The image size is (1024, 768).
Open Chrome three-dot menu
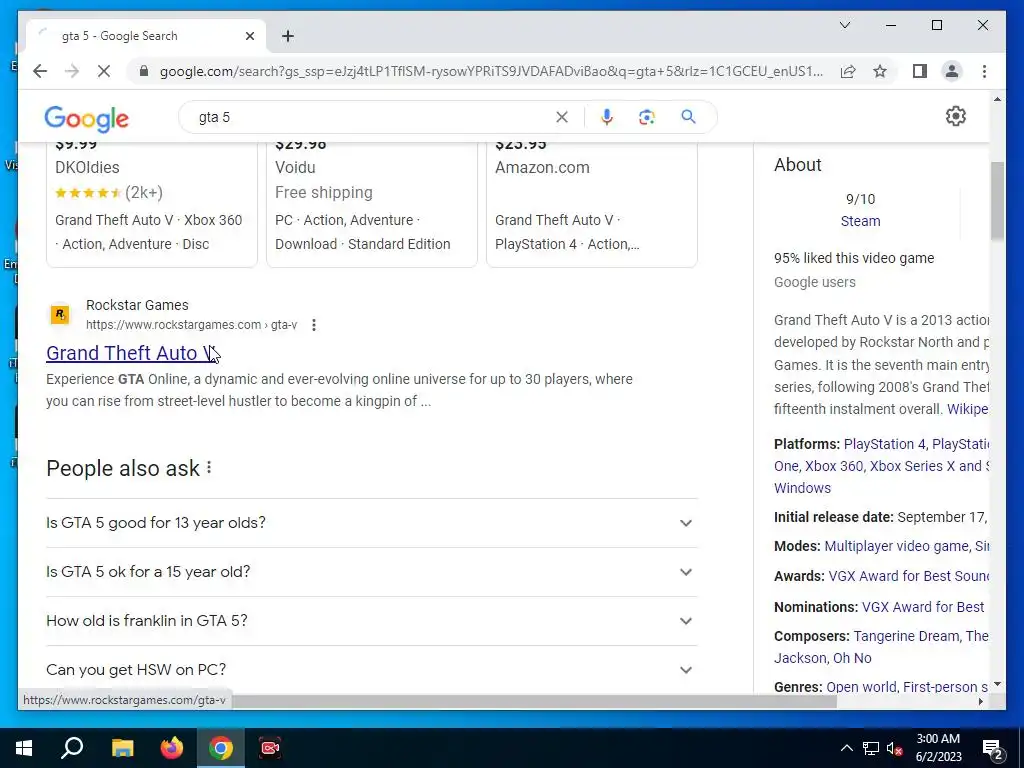point(984,71)
